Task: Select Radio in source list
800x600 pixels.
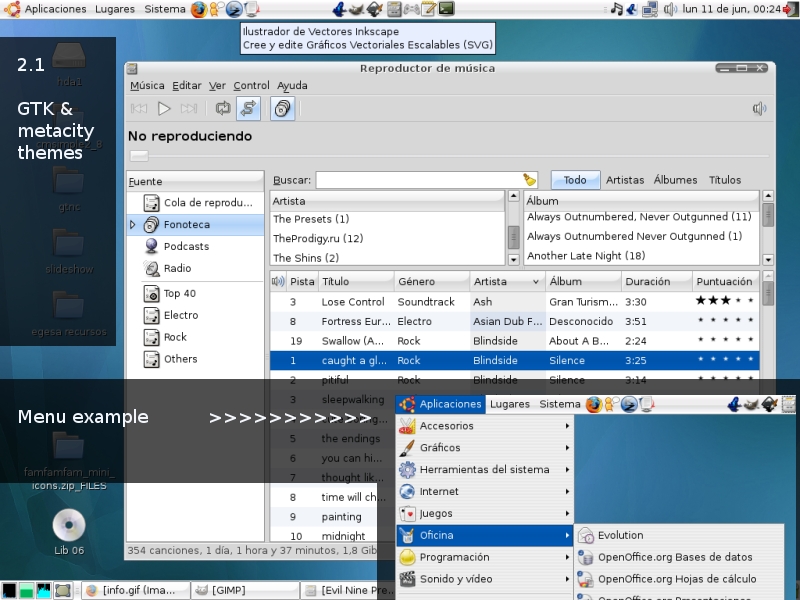Action: tap(195, 268)
